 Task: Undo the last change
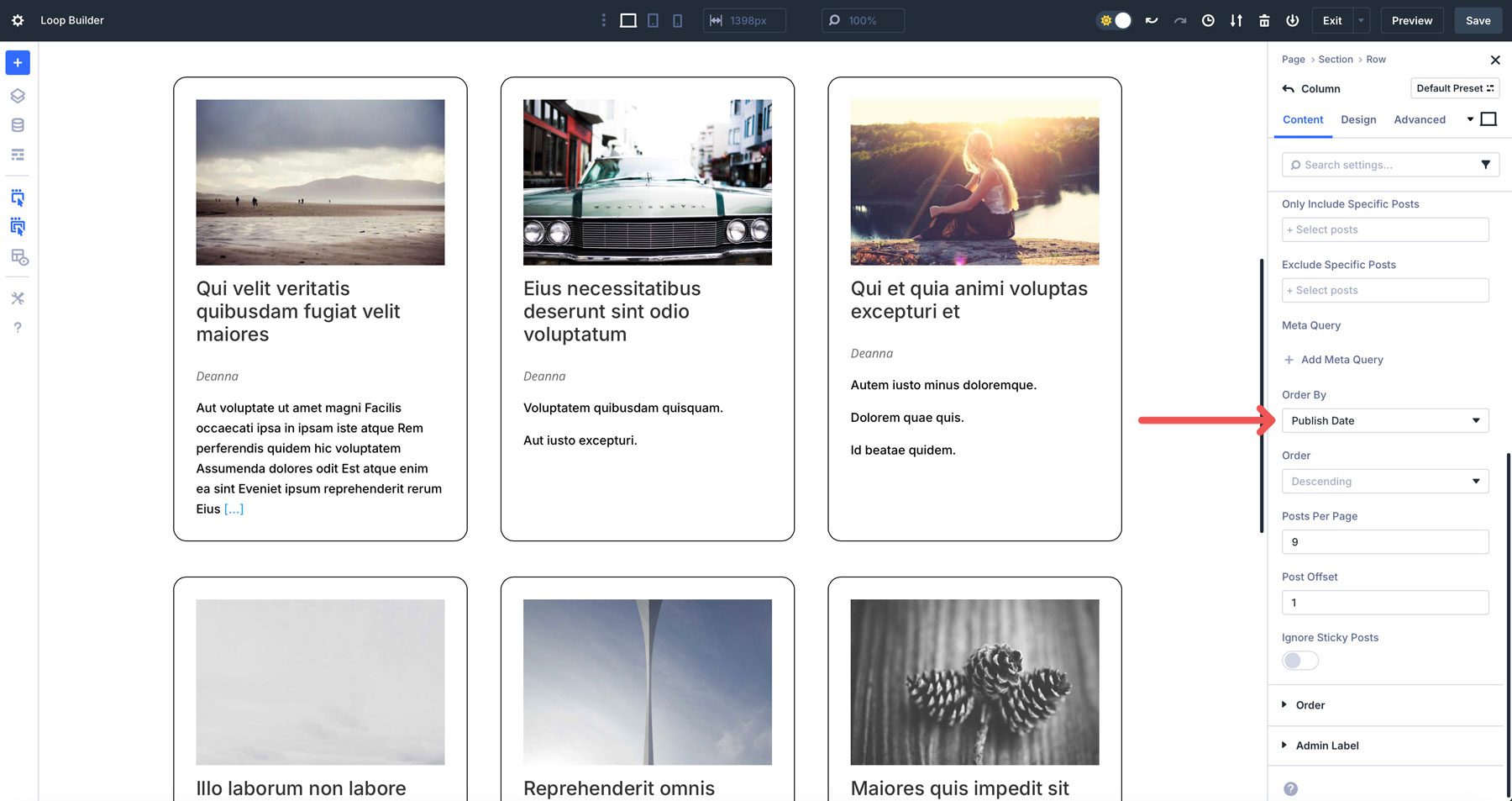coord(1152,19)
